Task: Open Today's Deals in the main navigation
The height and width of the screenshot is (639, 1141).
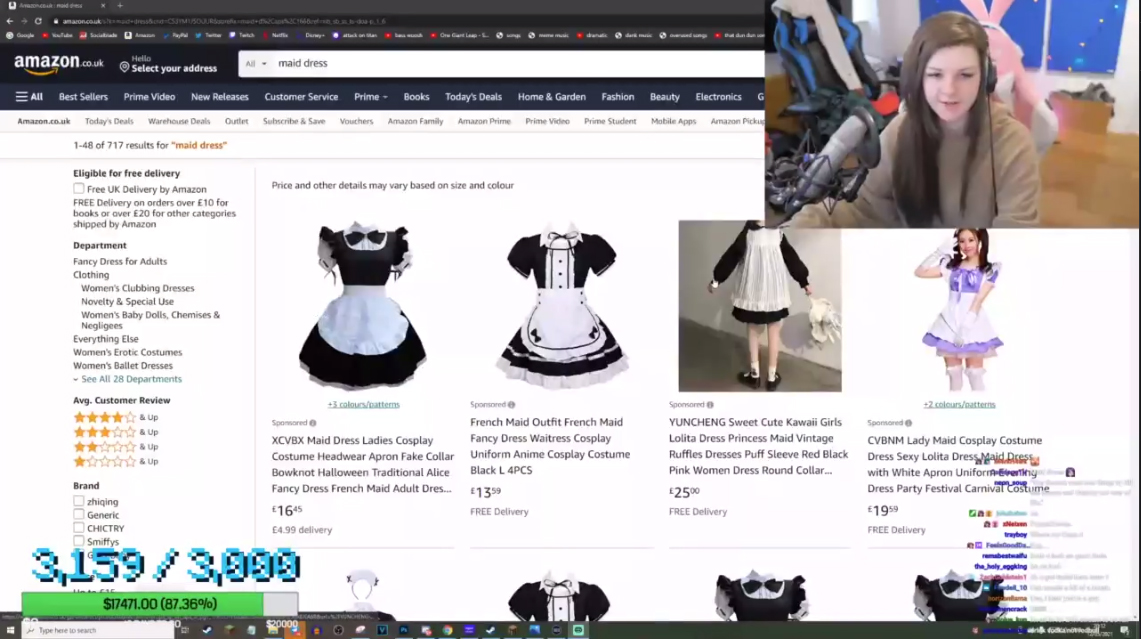Action: tap(474, 97)
